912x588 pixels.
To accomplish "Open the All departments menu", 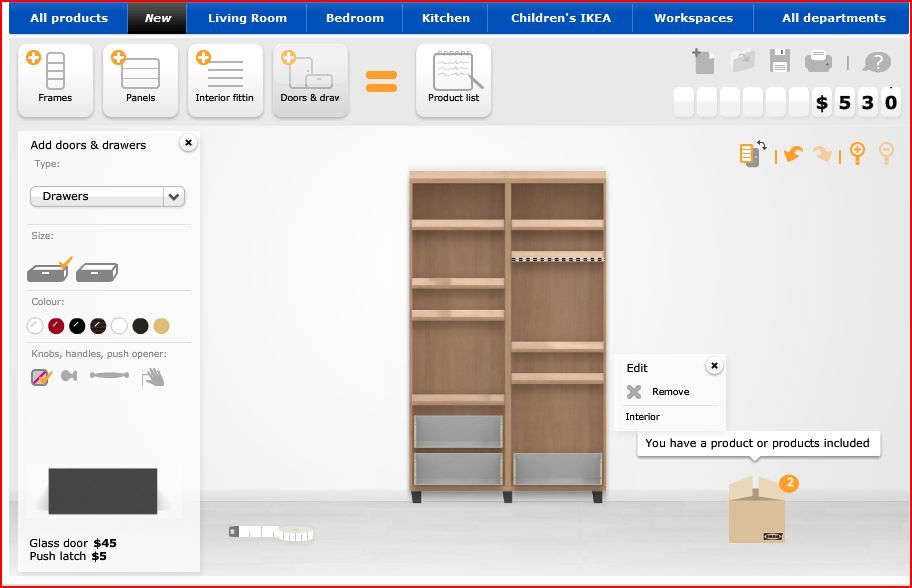I will [833, 18].
